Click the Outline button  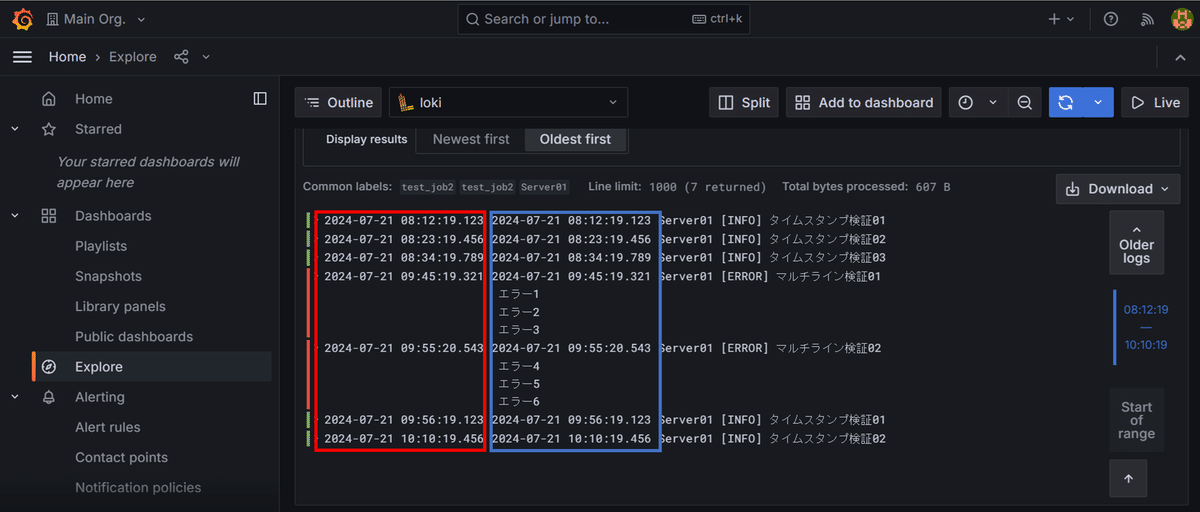pyautogui.click(x=338, y=102)
